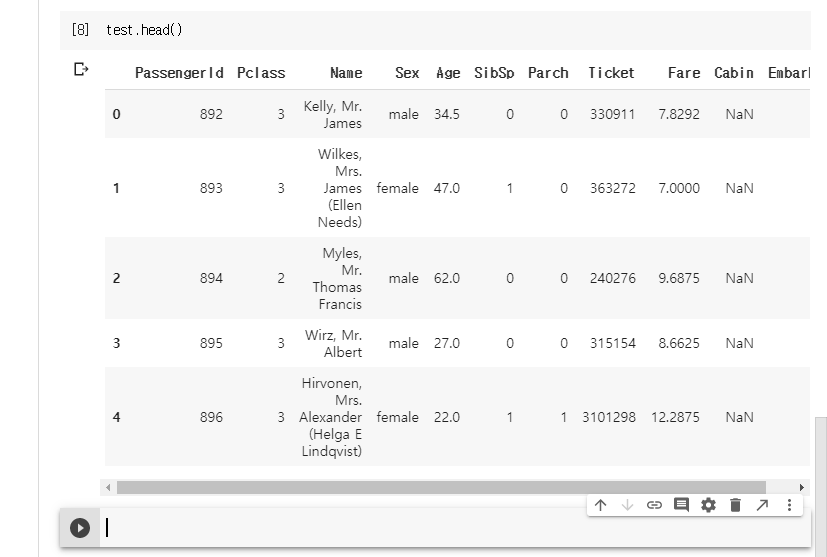Select the Kelly, Mr. James name cell
827x557 pixels.
tap(333, 114)
